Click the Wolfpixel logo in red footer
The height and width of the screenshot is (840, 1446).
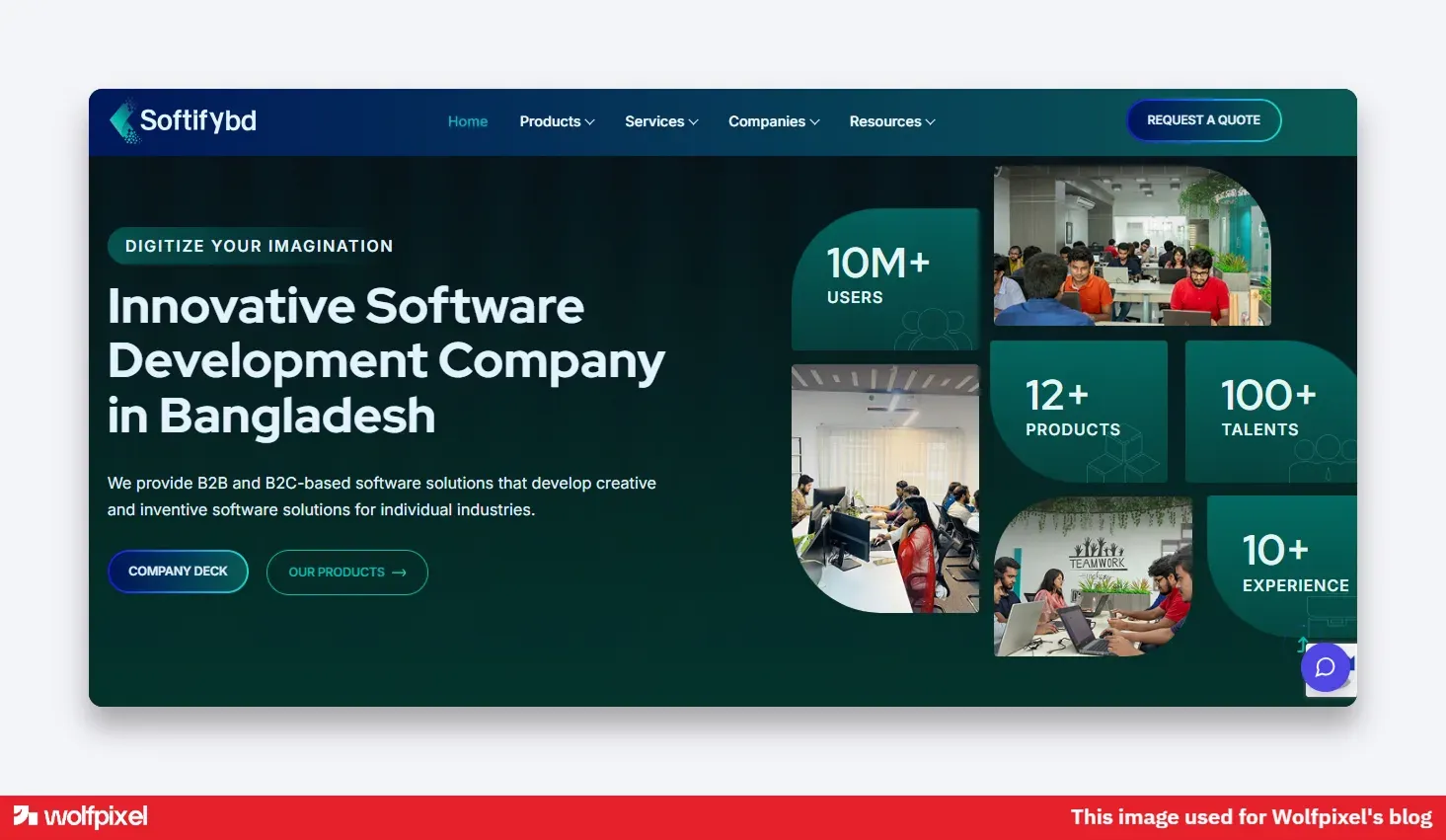point(80,816)
